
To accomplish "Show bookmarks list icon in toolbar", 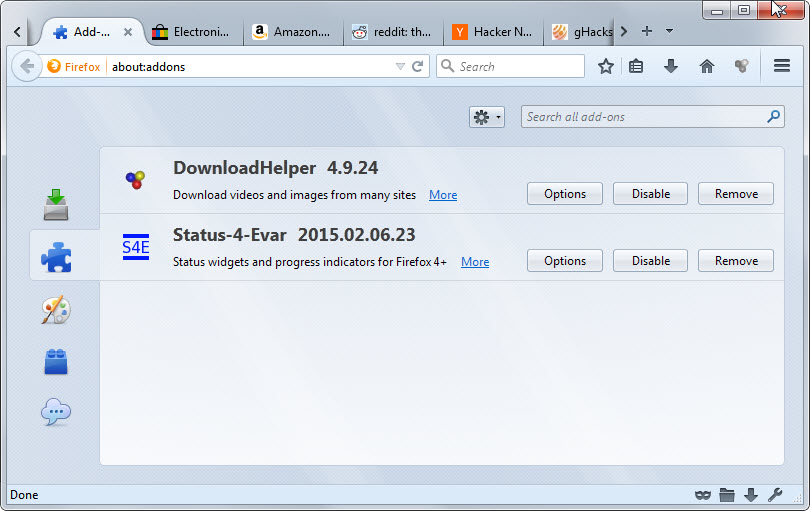I will click(636, 66).
